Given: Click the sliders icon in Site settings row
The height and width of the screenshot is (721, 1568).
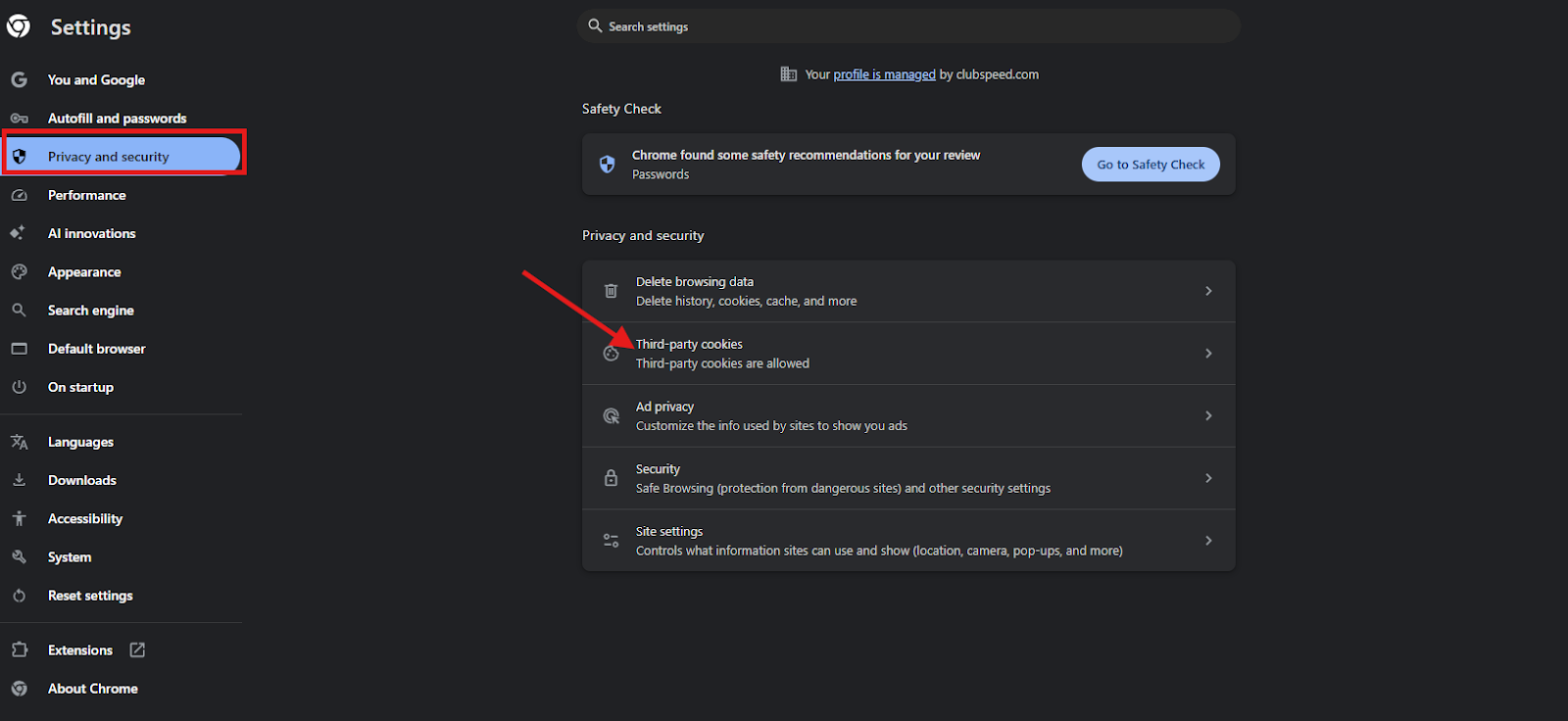Looking at the screenshot, I should pyautogui.click(x=611, y=541).
